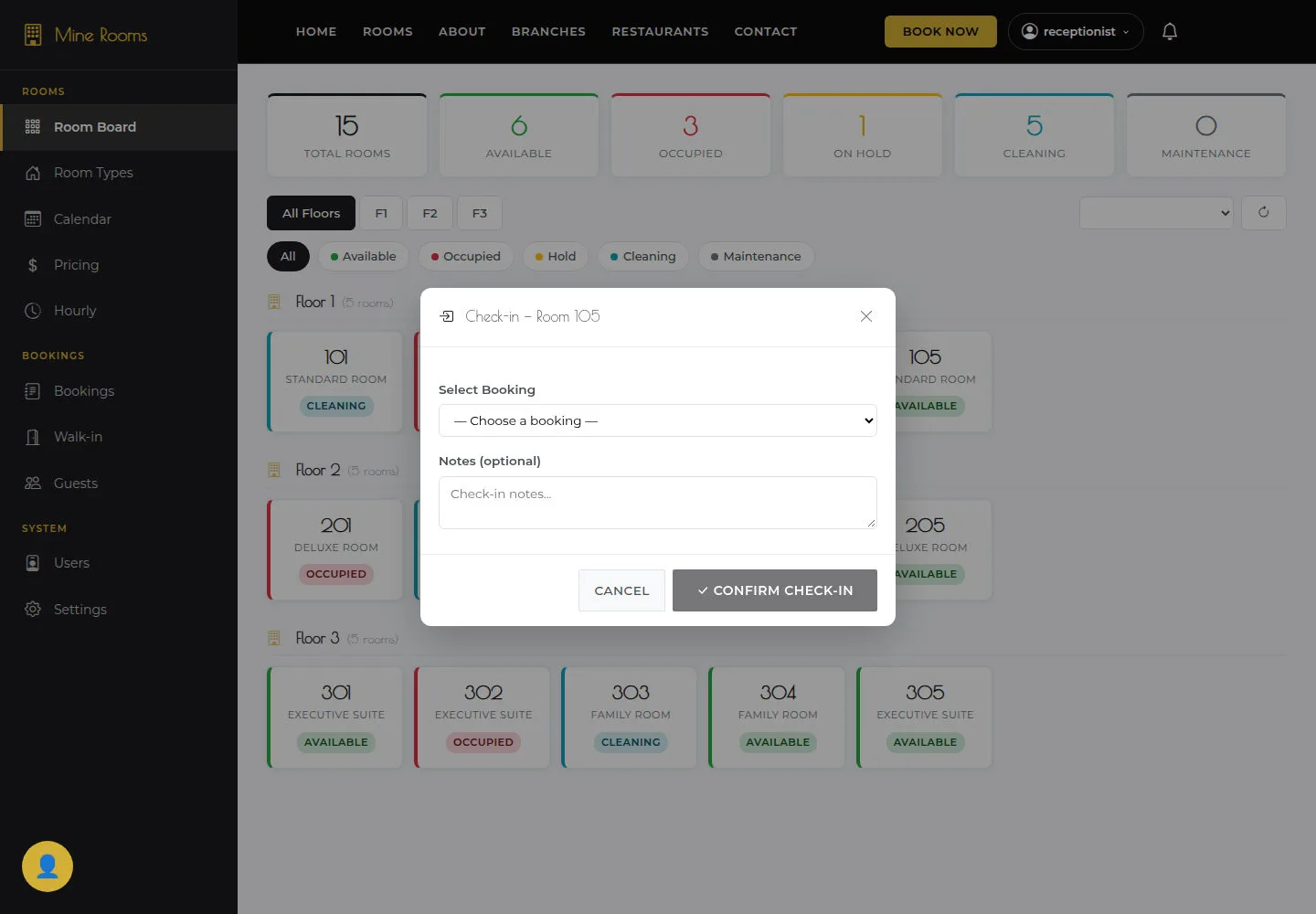
Task: Open the Walk-in sidebar item
Action: pyautogui.click(x=119, y=437)
